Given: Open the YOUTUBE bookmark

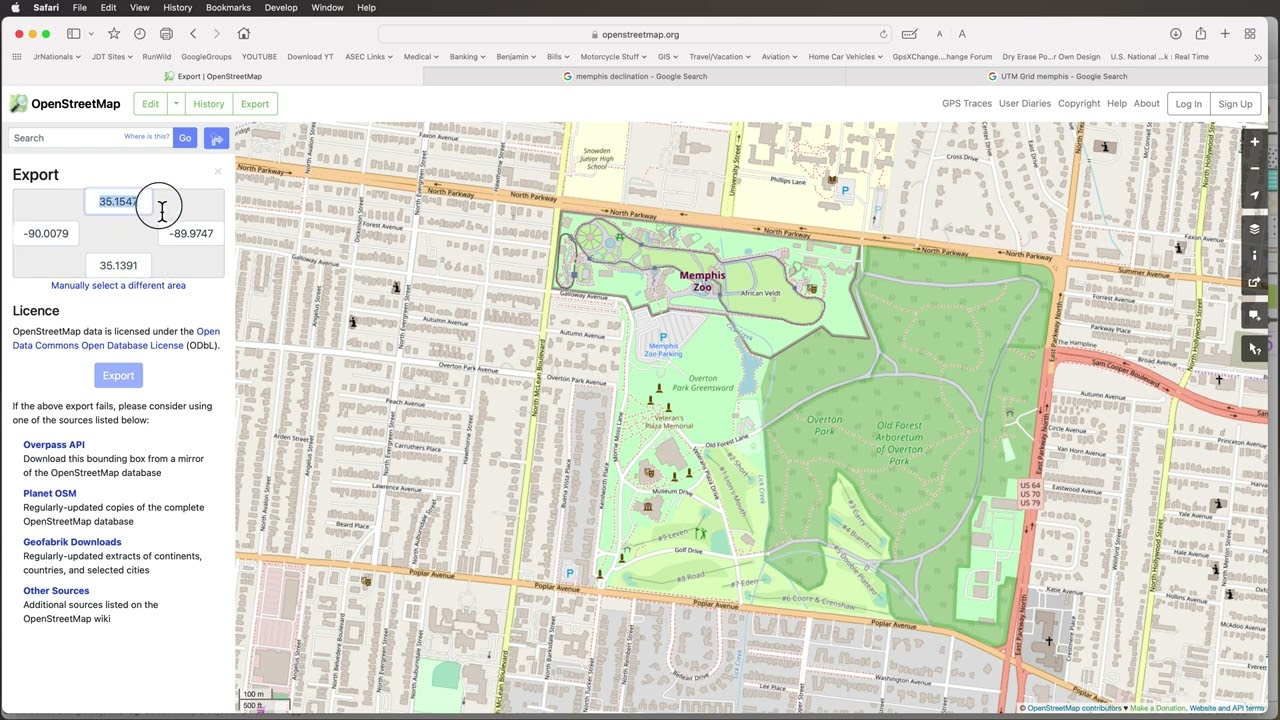Looking at the screenshot, I should tap(259, 57).
